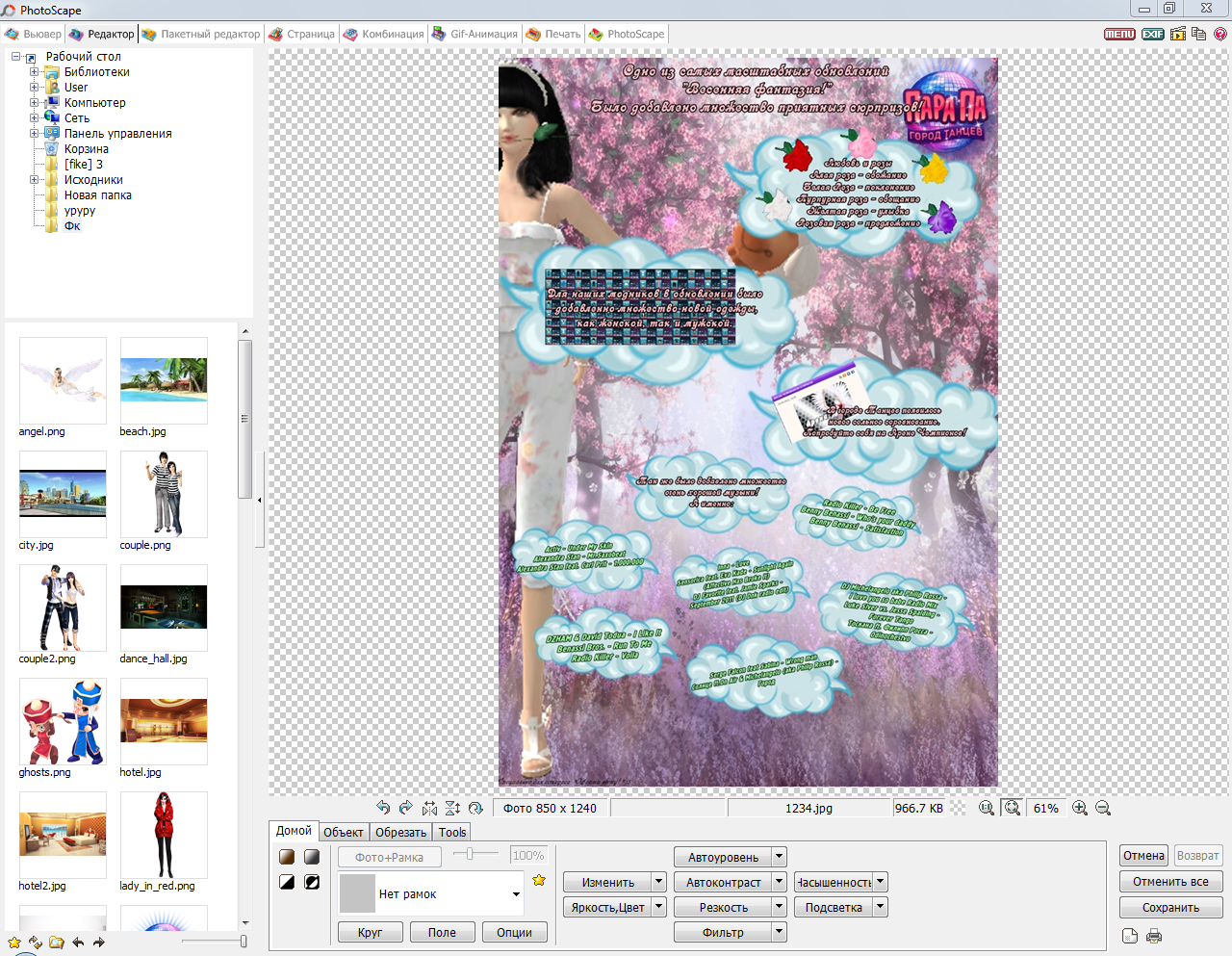Apply the sepia effect icon

[287, 857]
